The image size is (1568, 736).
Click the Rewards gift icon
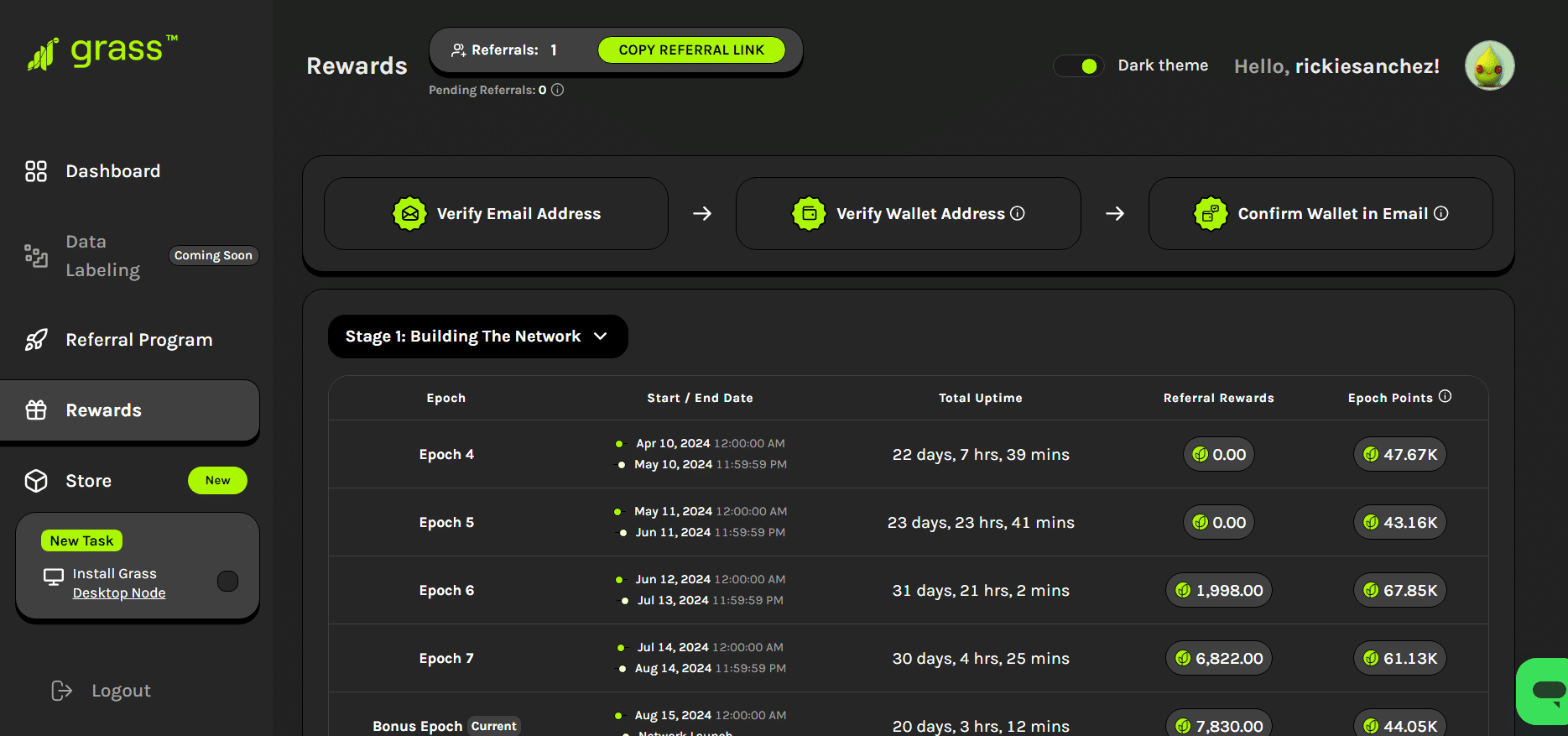point(36,410)
